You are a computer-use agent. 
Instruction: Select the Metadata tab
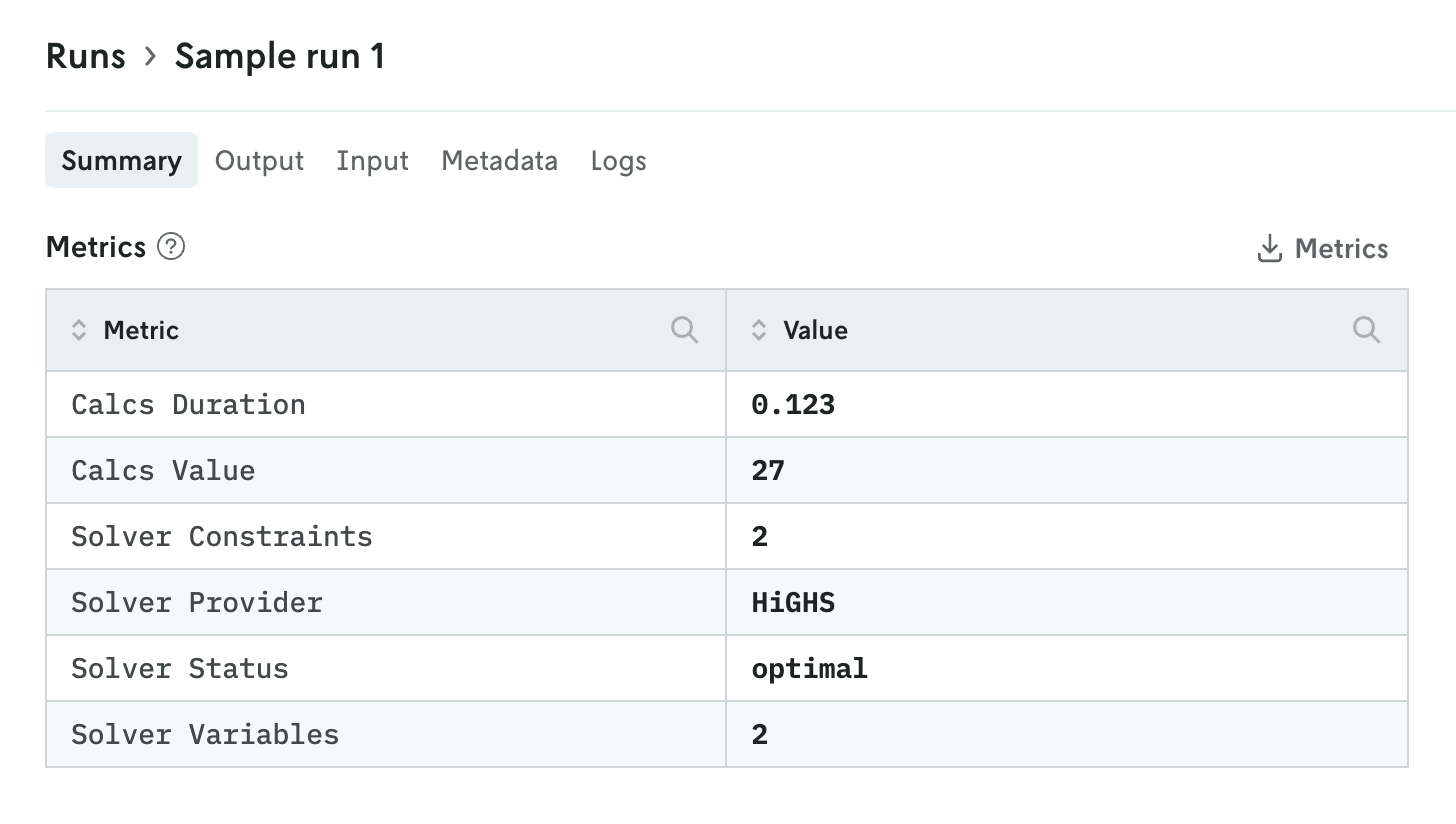tap(499, 160)
